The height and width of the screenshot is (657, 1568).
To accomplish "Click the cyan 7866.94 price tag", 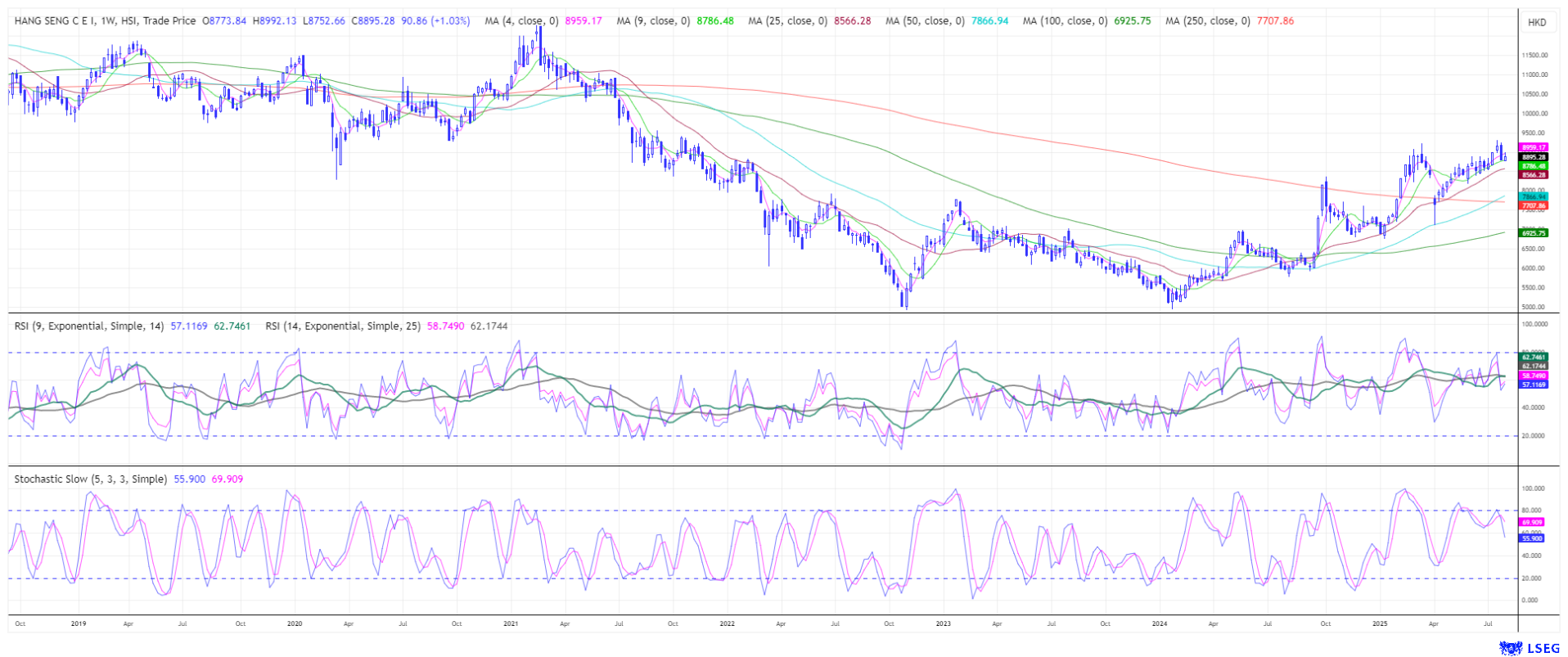I will coord(1533,197).
